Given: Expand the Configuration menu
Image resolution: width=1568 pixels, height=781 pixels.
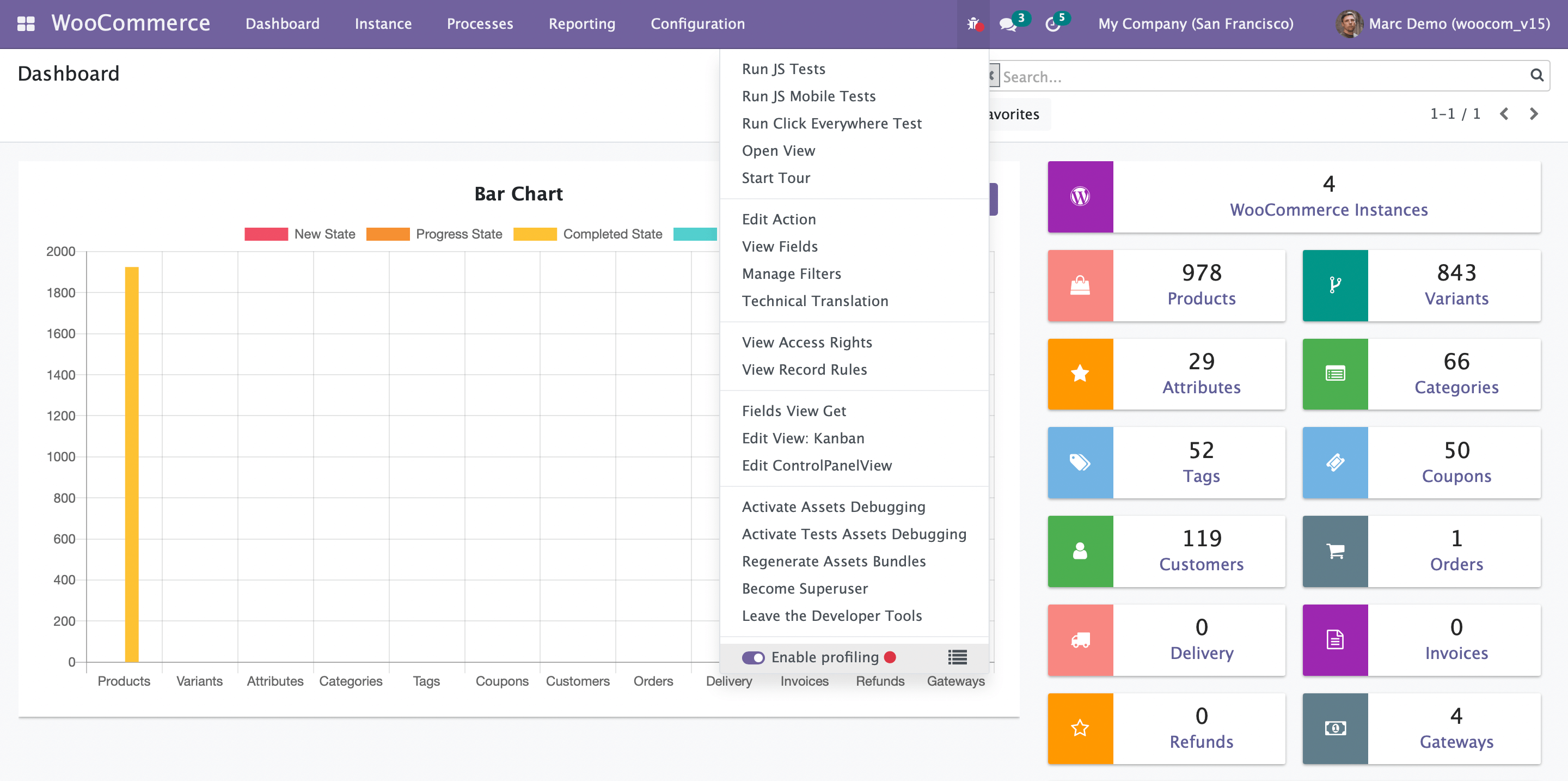Looking at the screenshot, I should point(697,24).
